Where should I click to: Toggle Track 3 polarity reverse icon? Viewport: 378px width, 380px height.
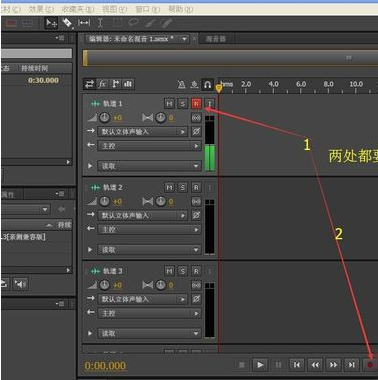196,299
